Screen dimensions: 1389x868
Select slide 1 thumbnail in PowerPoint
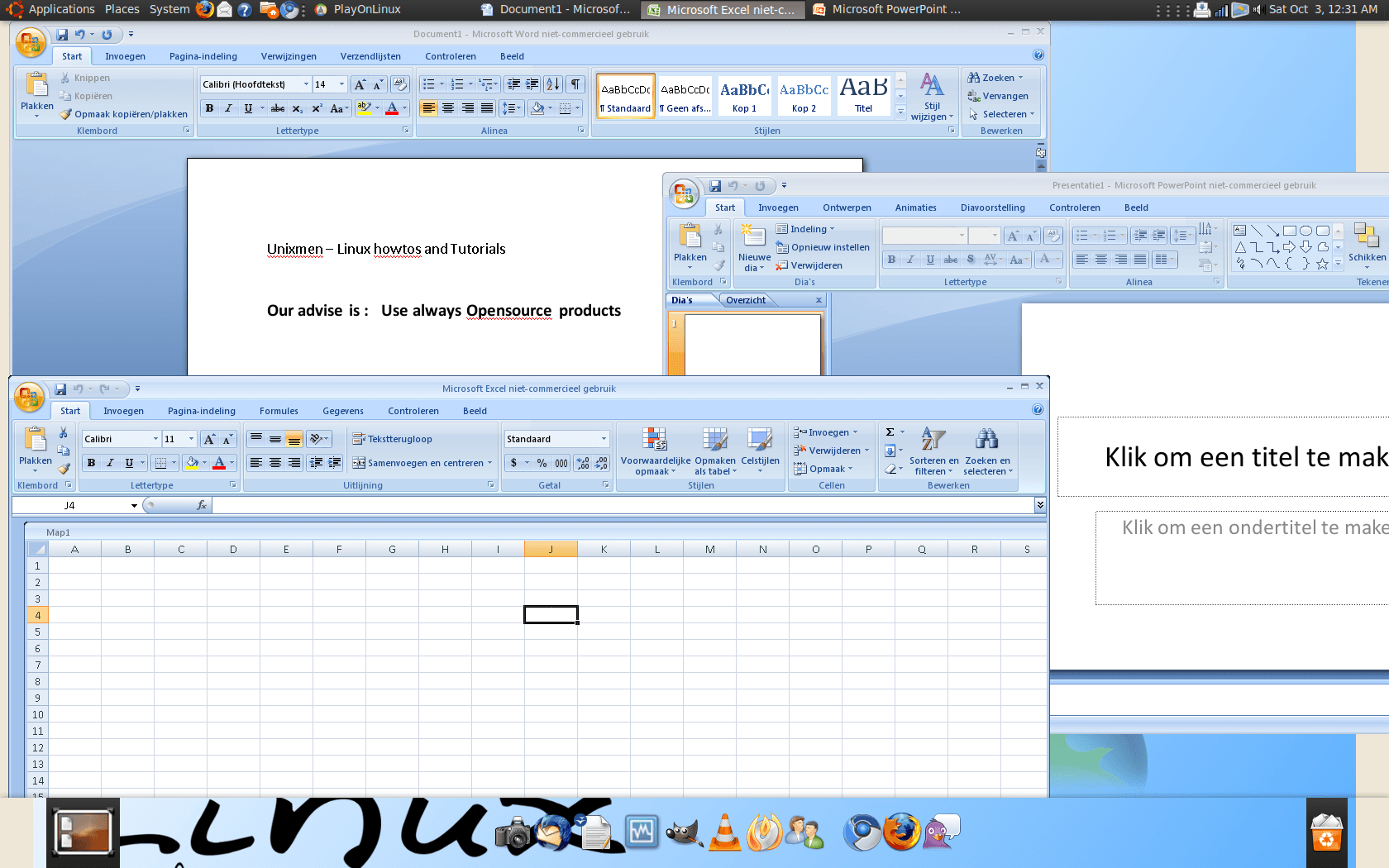coord(752,345)
